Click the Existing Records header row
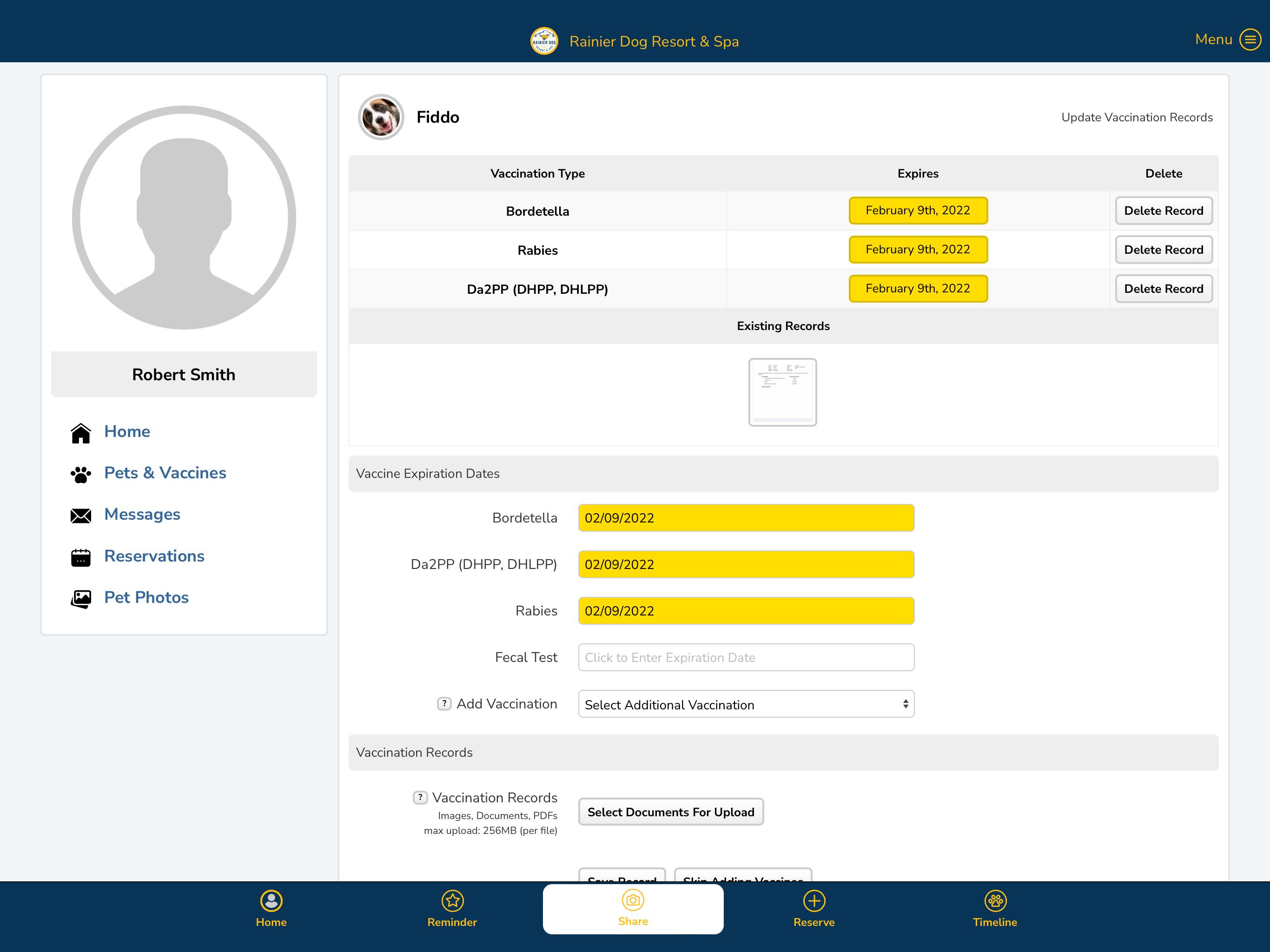The image size is (1270, 952). click(783, 326)
